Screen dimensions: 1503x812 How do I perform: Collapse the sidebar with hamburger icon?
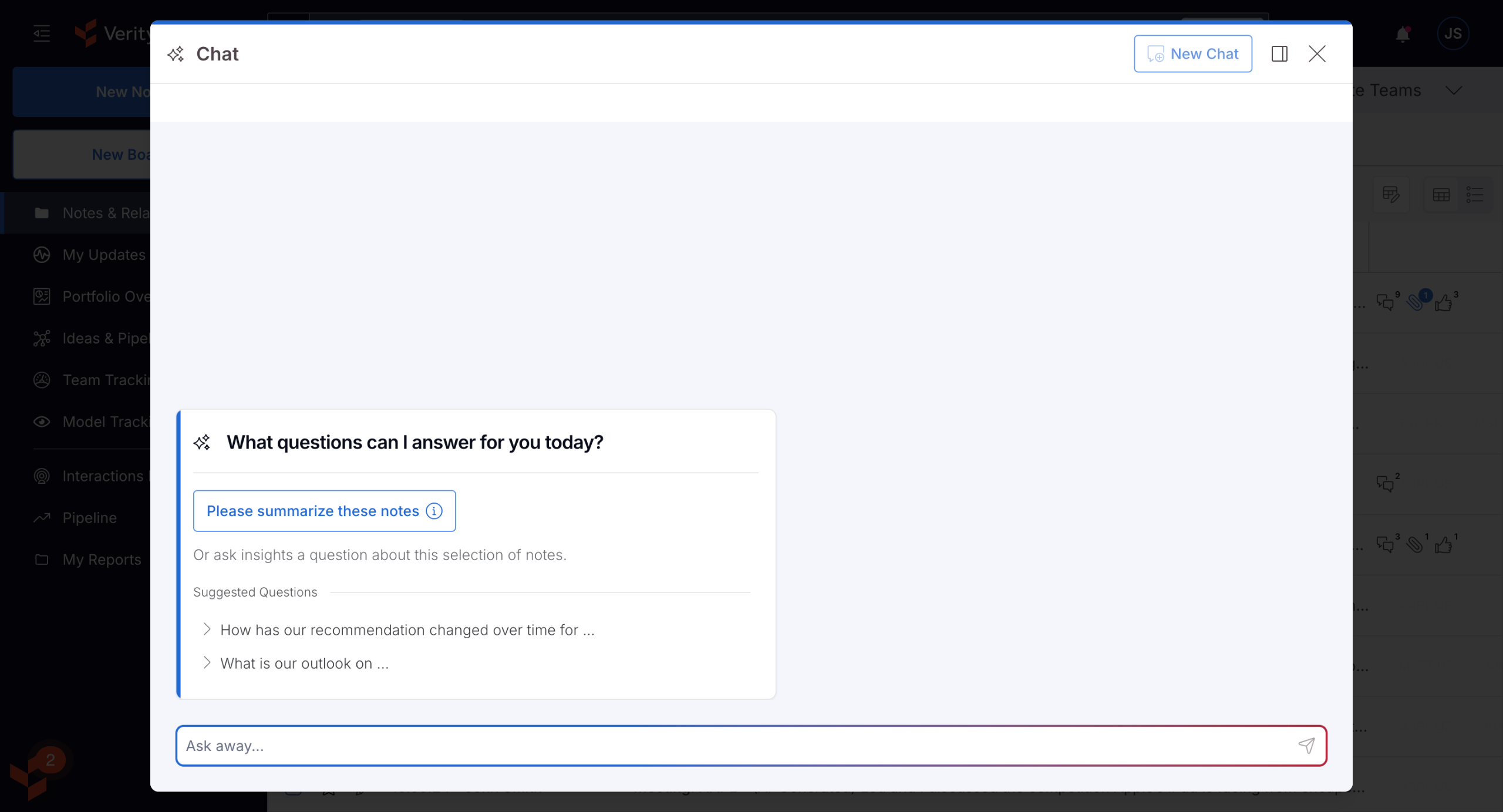42,33
